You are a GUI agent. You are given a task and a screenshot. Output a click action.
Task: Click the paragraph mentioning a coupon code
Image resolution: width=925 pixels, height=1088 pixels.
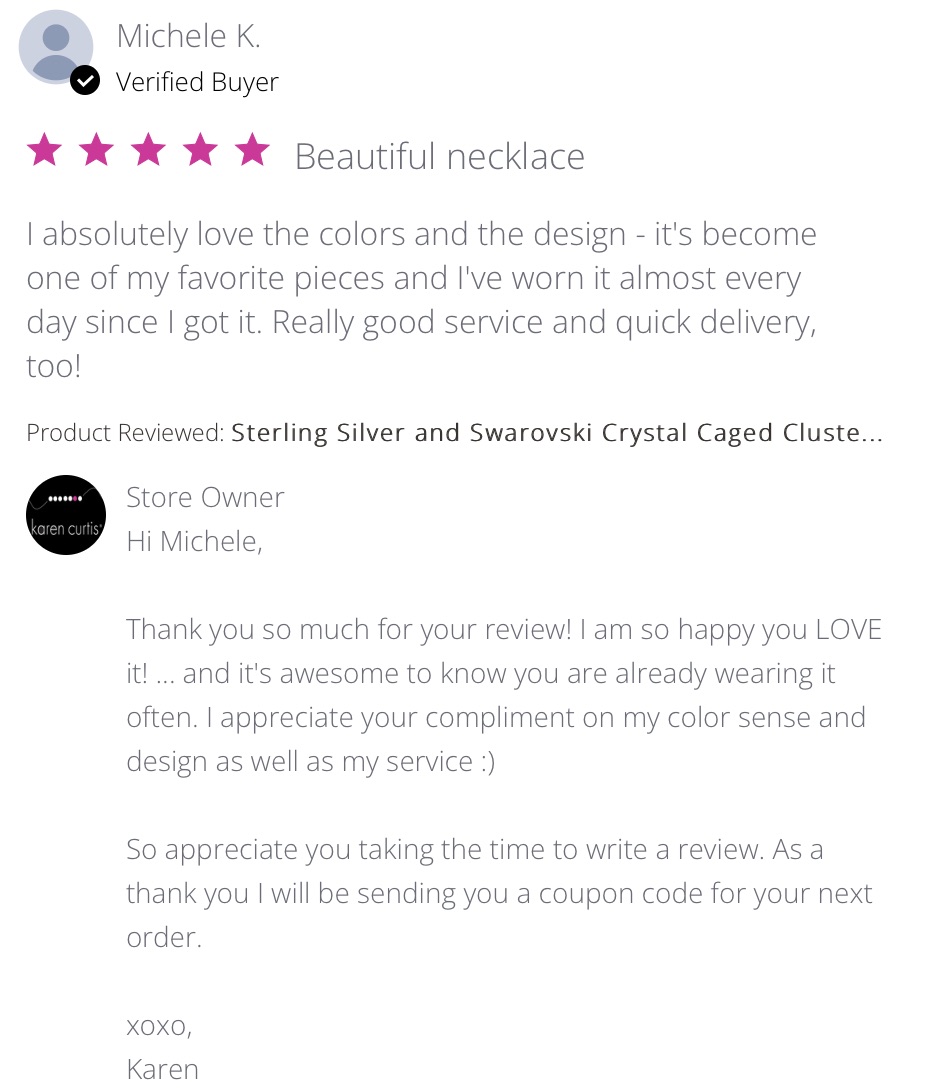500,893
